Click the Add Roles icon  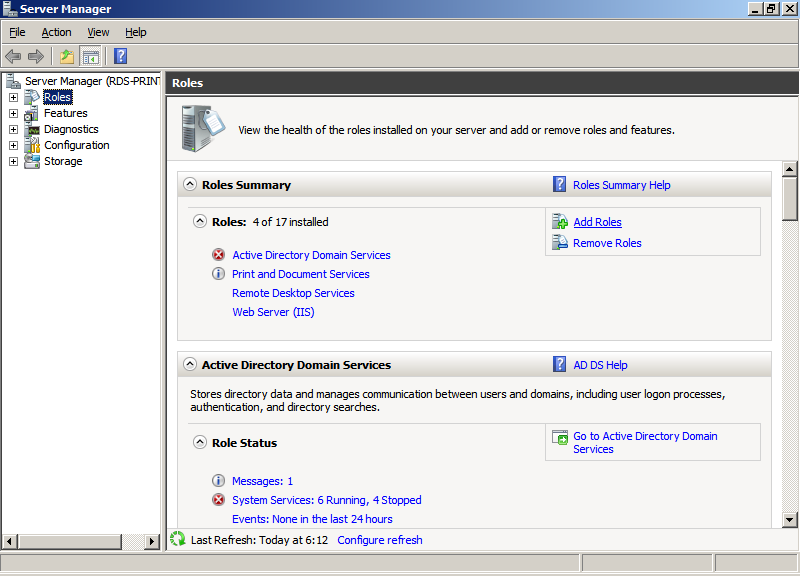[560, 222]
